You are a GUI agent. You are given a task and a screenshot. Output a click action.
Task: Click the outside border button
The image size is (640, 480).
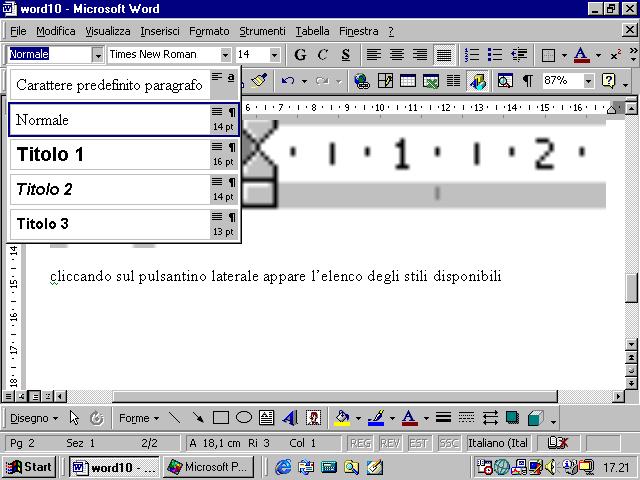(548, 55)
